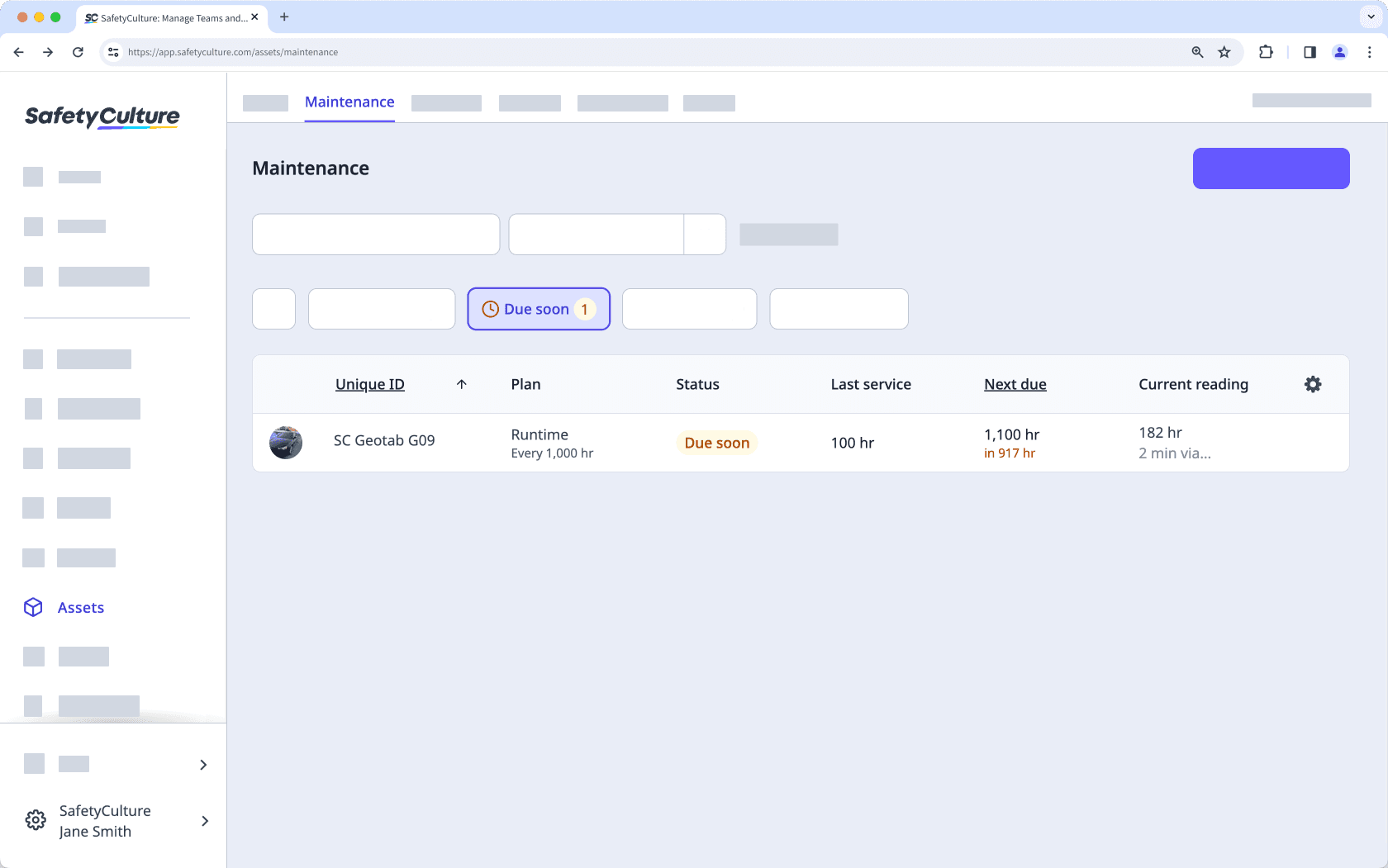Switch to the Maintenance tab
The width and height of the screenshot is (1388, 868).
[349, 102]
